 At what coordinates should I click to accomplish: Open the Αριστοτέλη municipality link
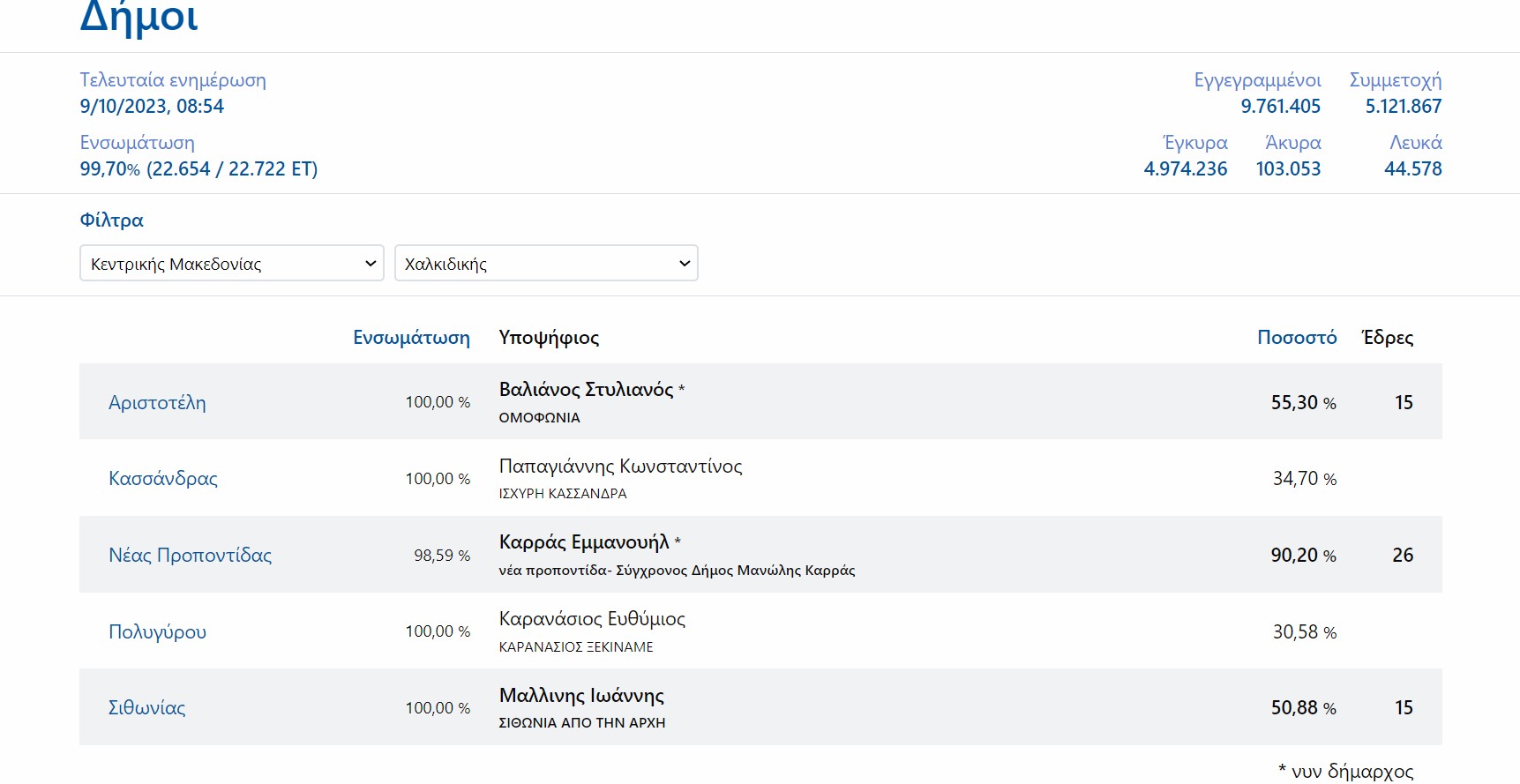(x=157, y=403)
